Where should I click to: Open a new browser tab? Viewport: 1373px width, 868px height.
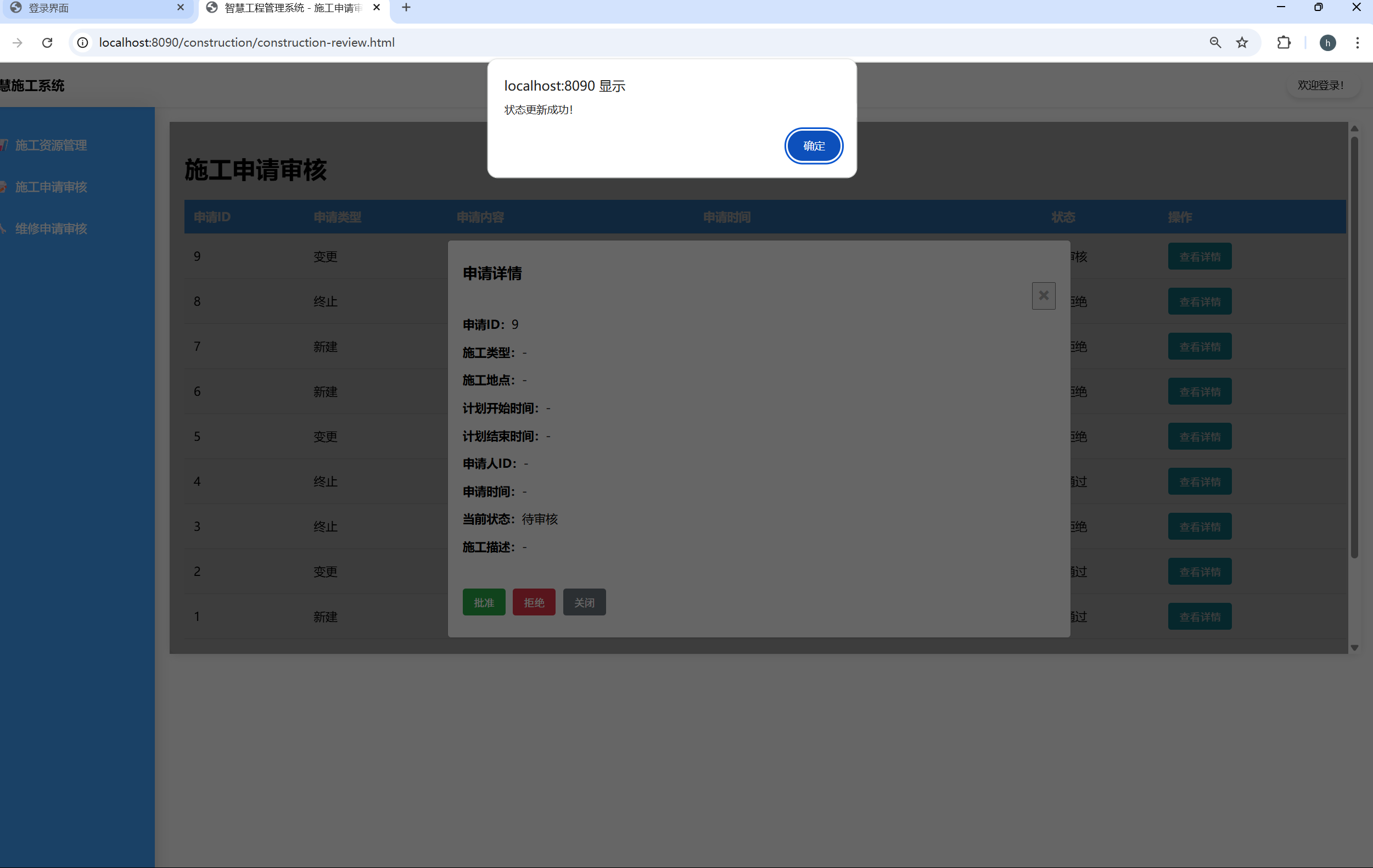[x=406, y=8]
